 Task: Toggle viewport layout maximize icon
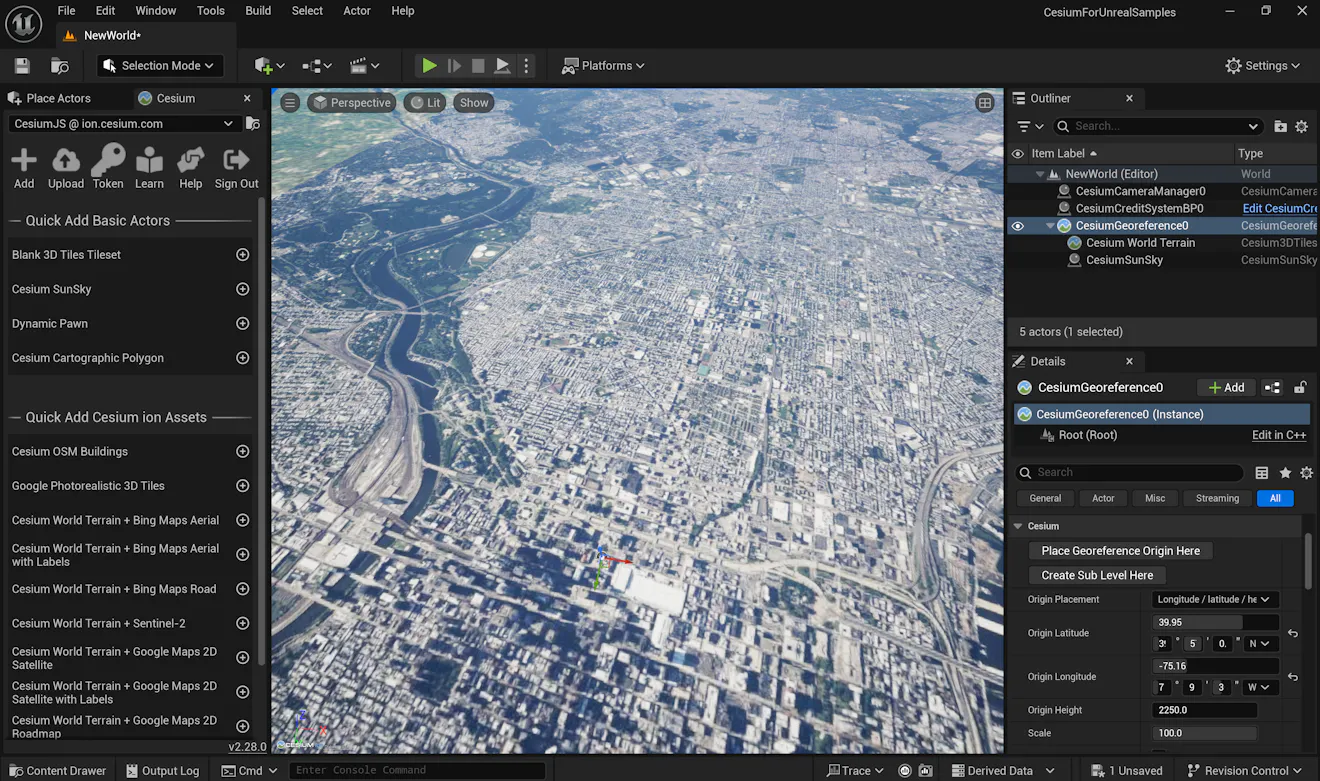pyautogui.click(x=985, y=103)
